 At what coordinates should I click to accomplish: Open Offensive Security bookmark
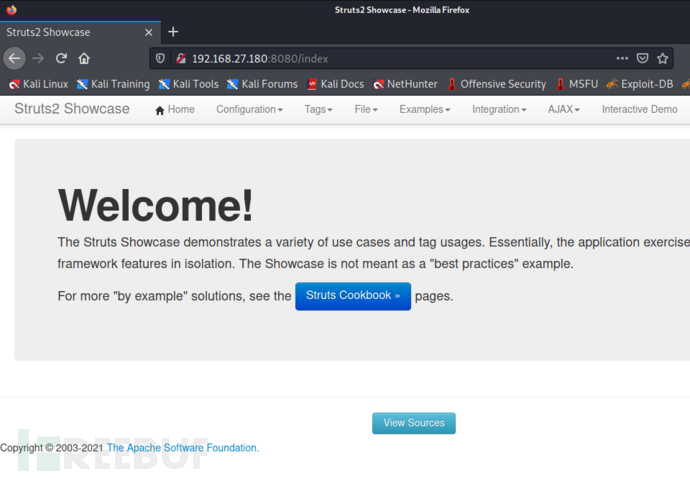(x=496, y=84)
